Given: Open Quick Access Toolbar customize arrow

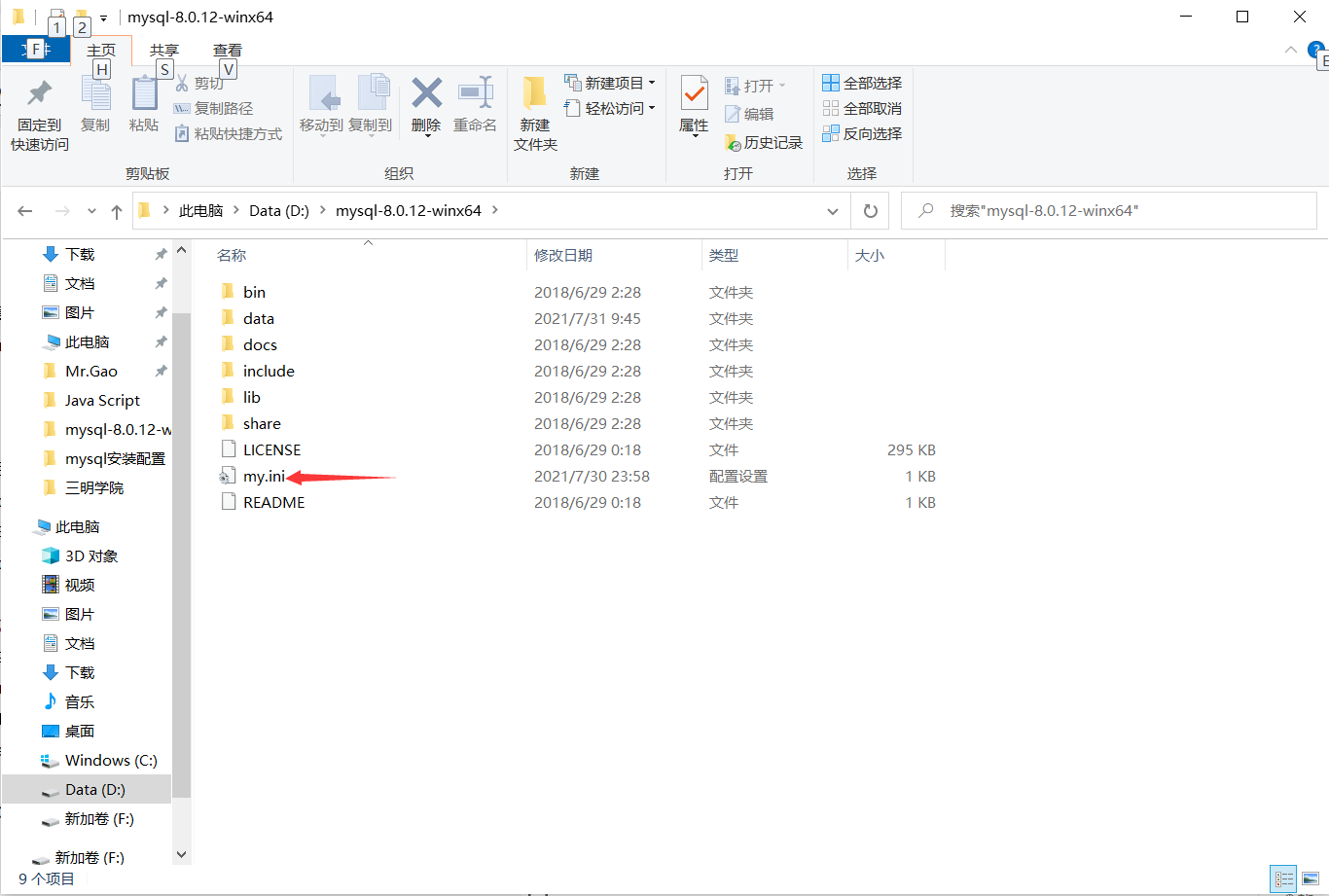Looking at the screenshot, I should 103,18.
